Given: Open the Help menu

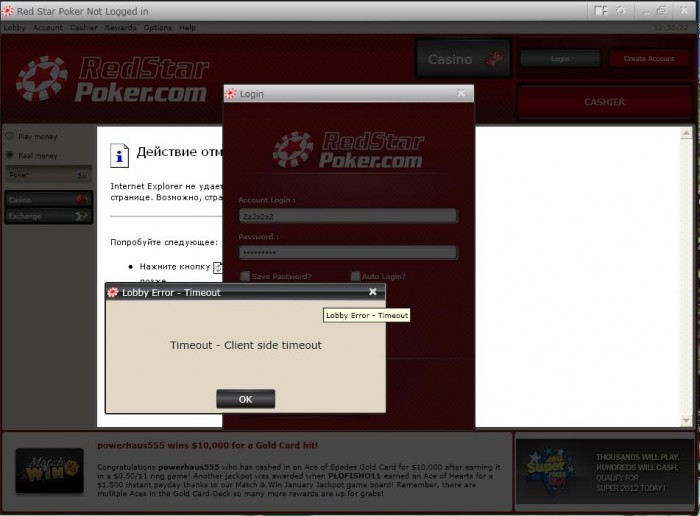Looking at the screenshot, I should point(188,28).
